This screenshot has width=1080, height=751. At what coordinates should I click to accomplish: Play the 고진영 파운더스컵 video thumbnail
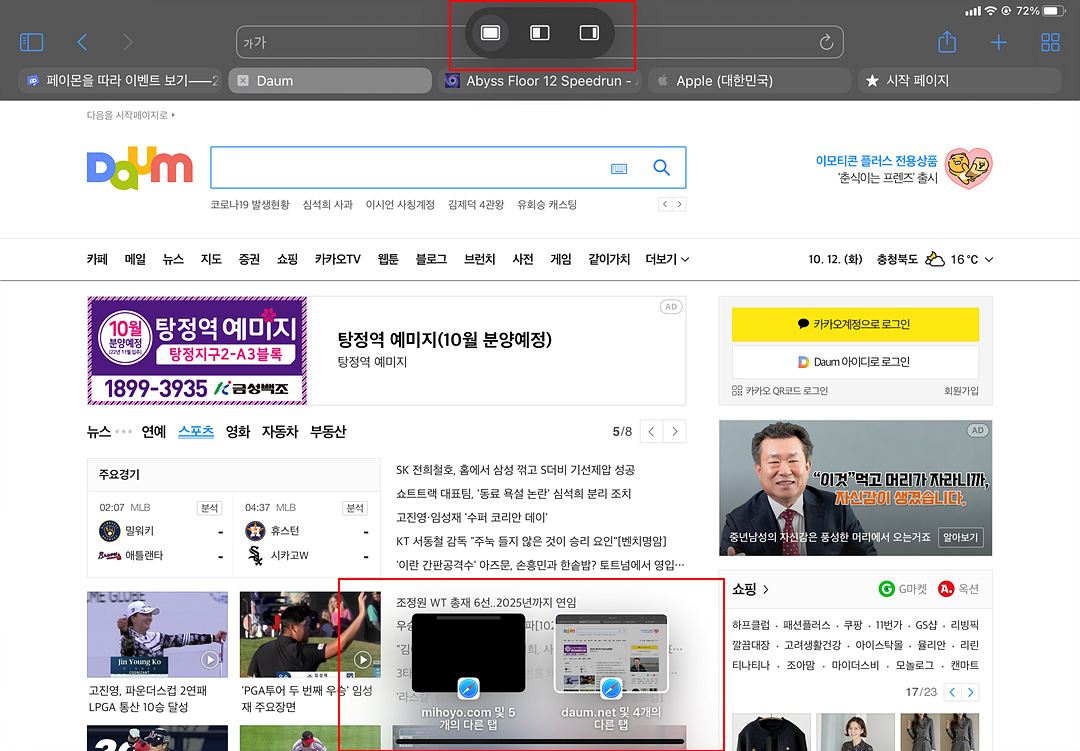pyautogui.click(x=157, y=634)
